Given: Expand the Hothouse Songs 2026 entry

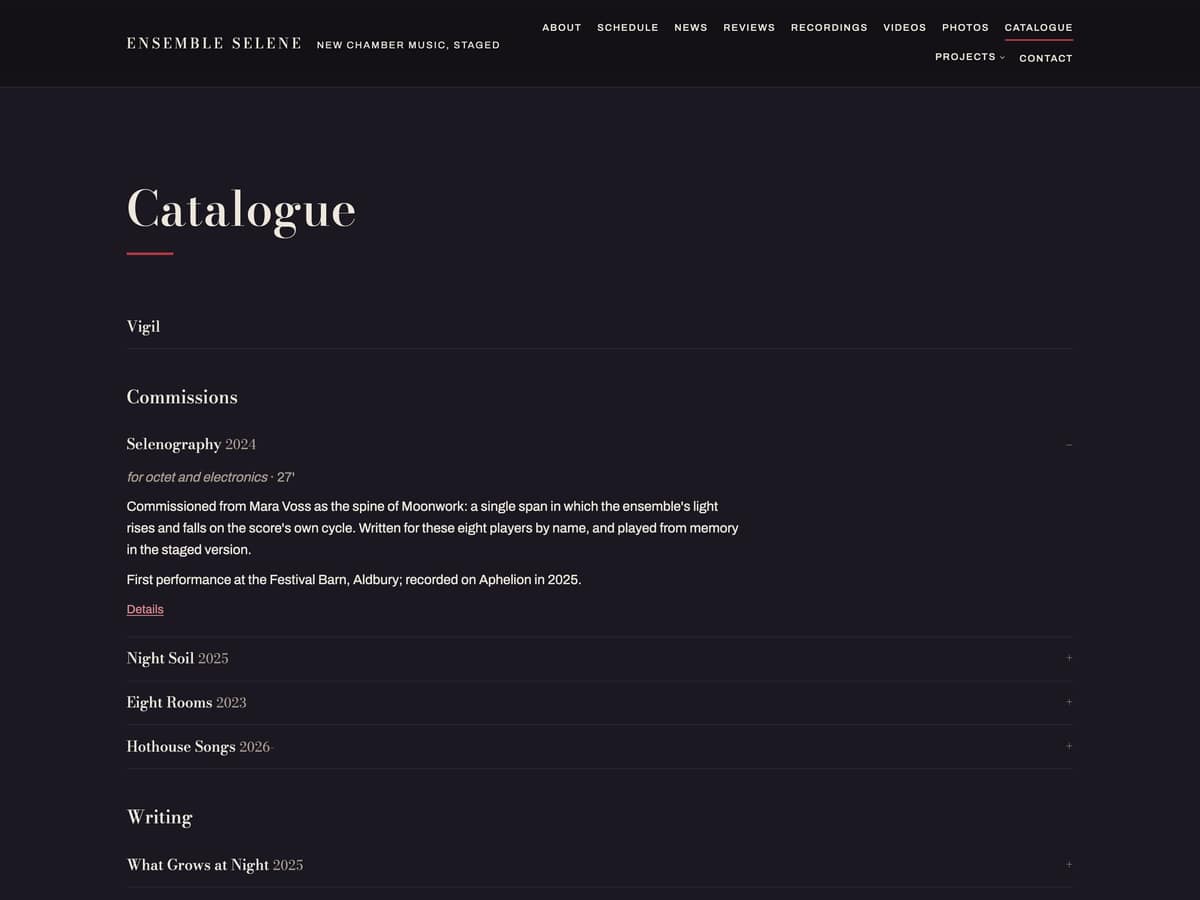Looking at the screenshot, I should click(599, 746).
